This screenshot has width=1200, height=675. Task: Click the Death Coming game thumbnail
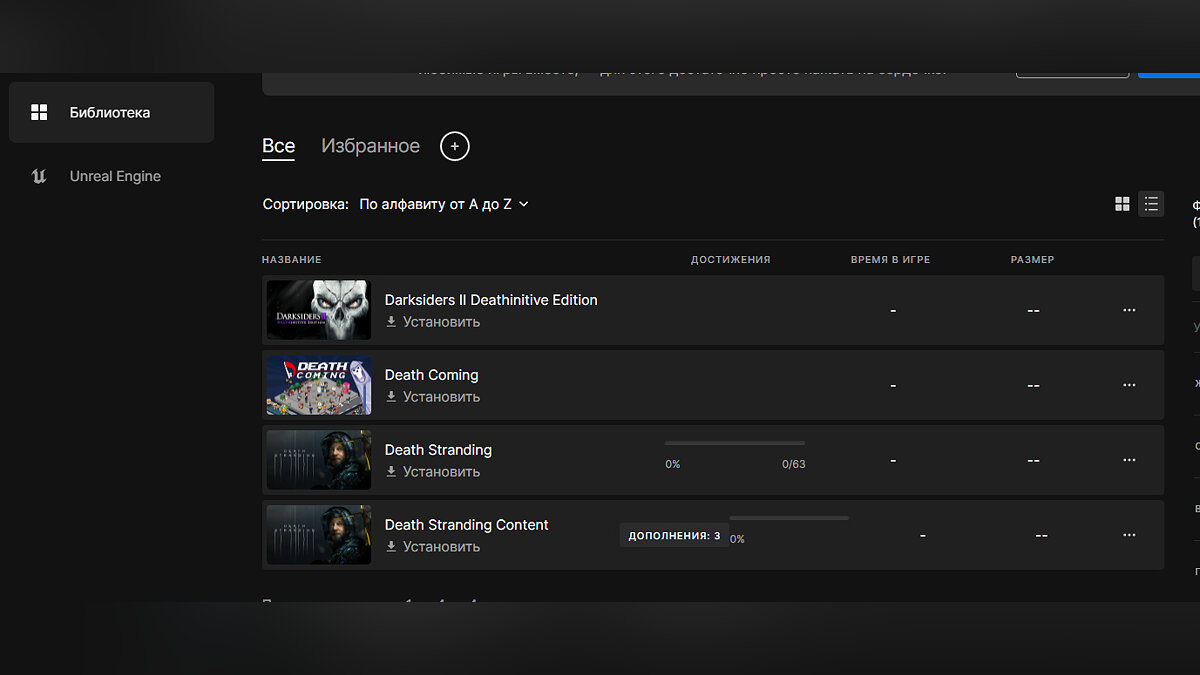tap(319, 385)
